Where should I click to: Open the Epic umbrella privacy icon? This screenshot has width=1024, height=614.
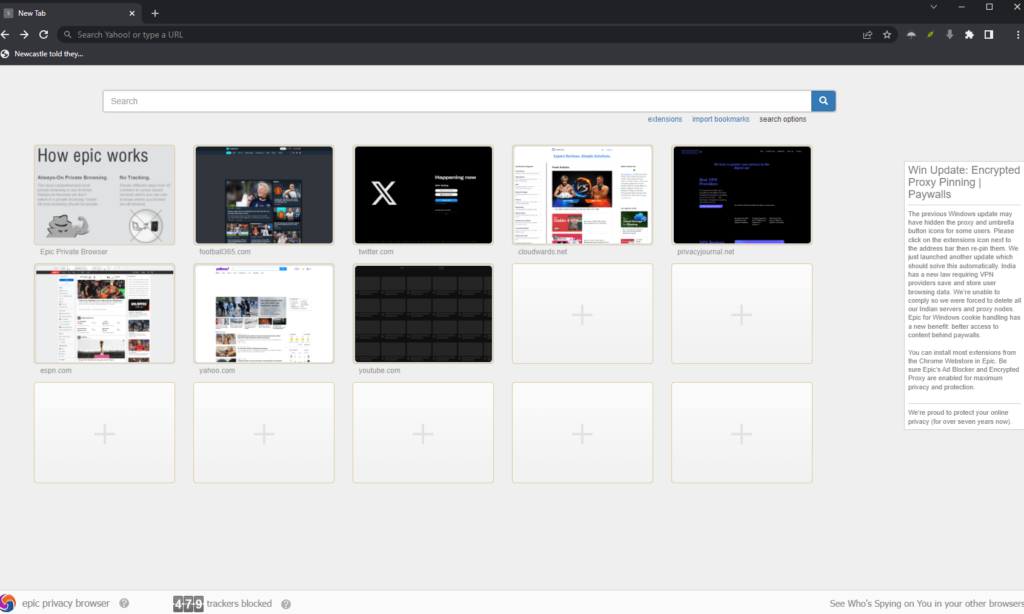pyautogui.click(x=911, y=35)
